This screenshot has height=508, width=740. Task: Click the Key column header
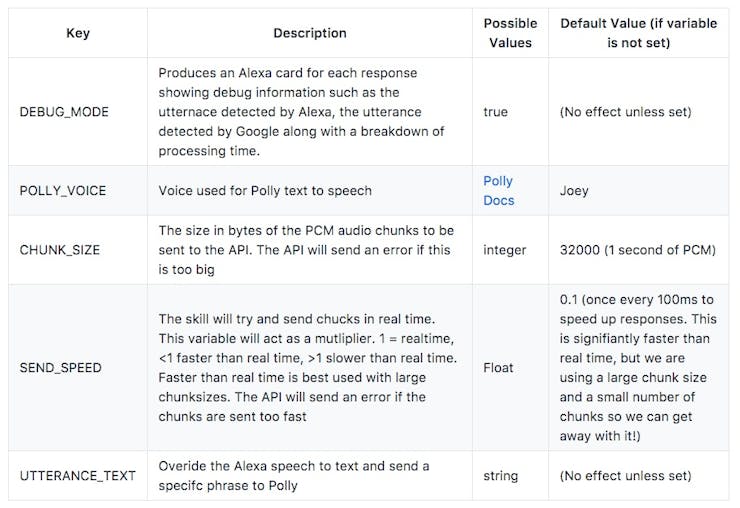78,33
